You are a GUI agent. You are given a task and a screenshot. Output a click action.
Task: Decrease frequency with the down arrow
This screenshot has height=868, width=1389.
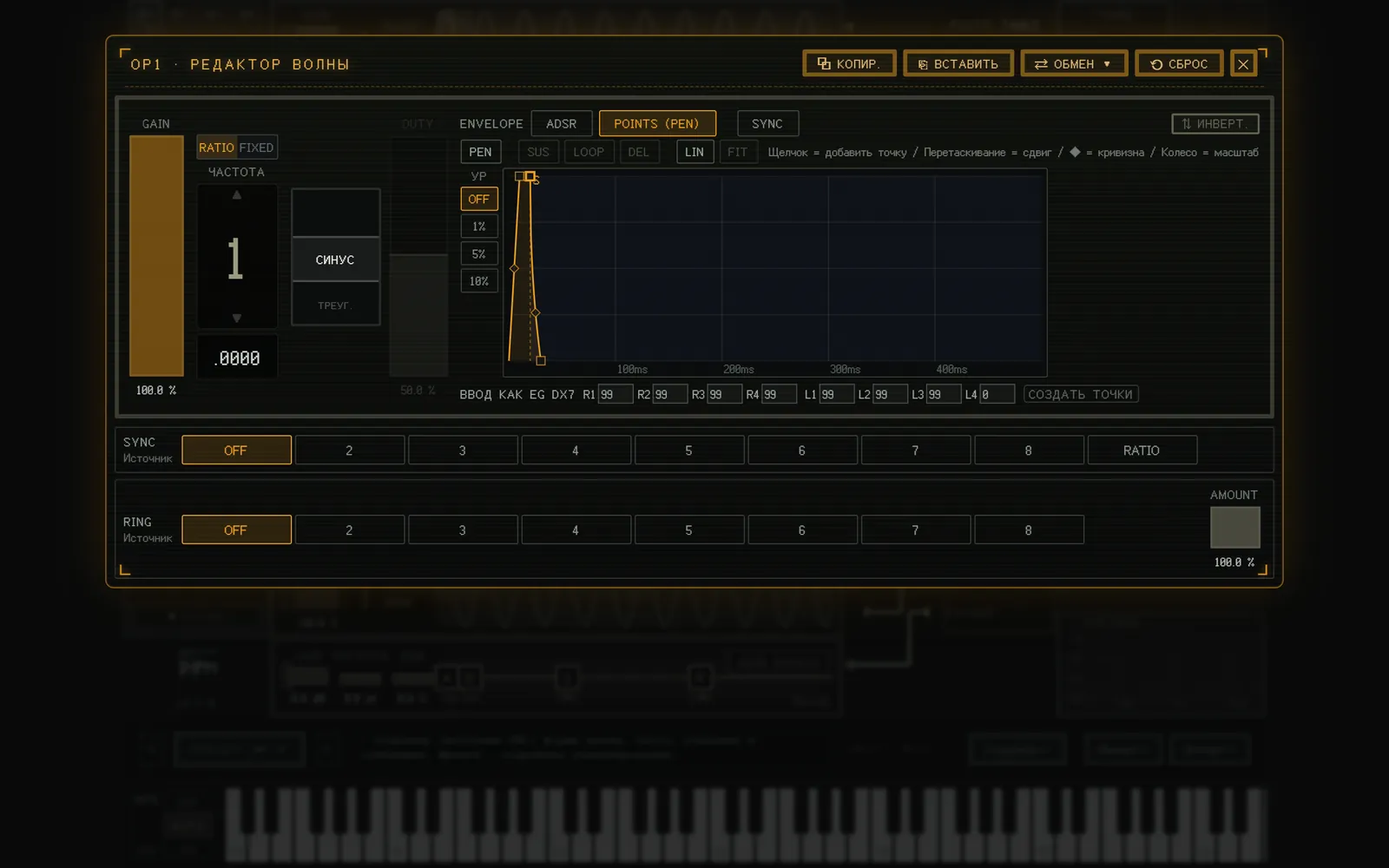pos(236,318)
